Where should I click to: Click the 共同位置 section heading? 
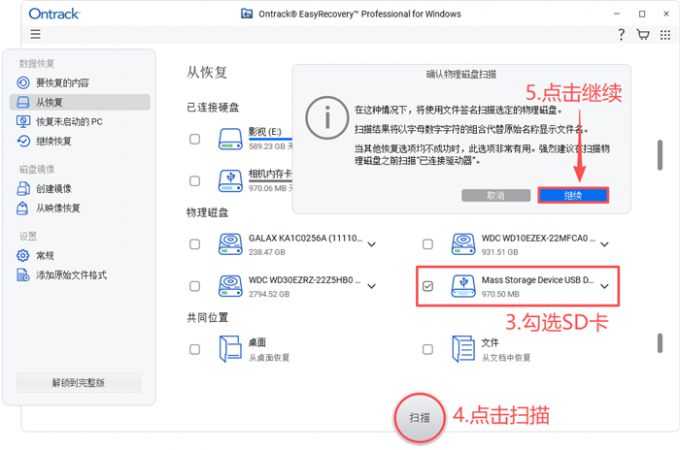coord(207,318)
